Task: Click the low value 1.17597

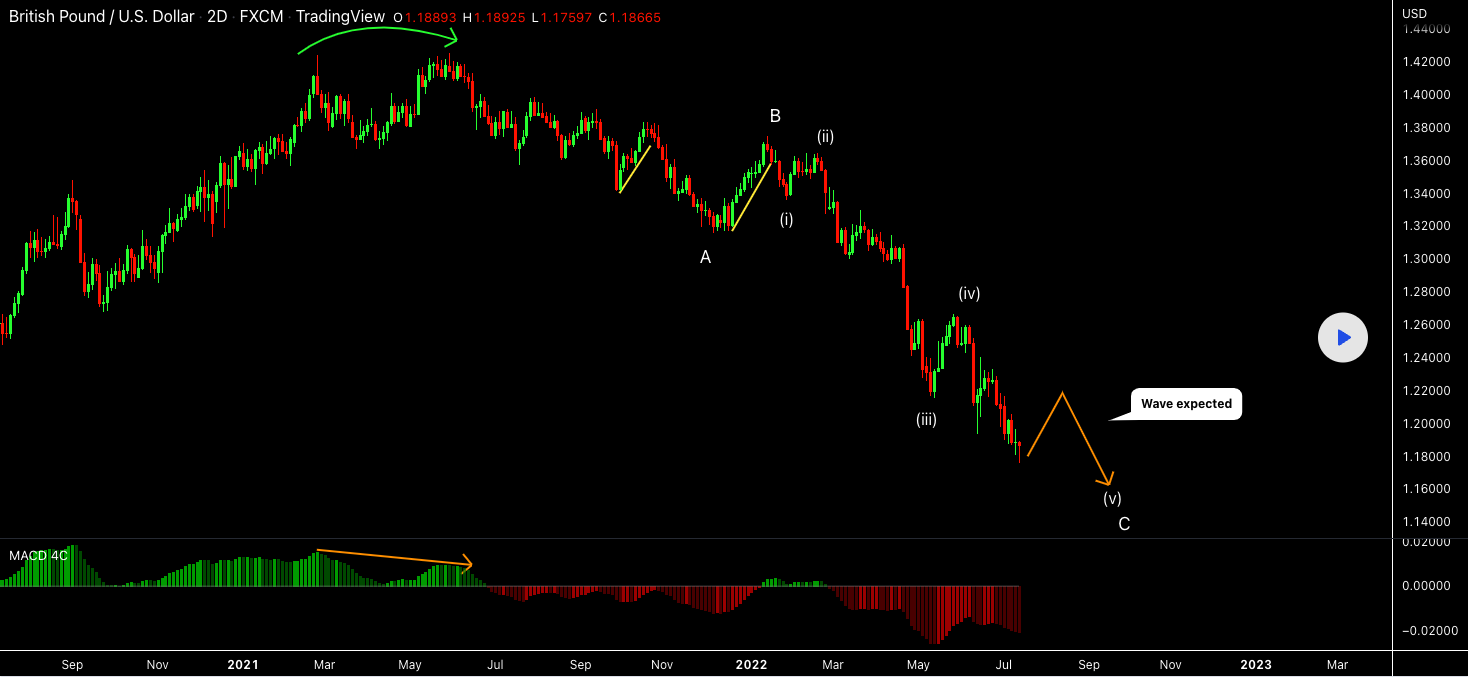Action: (x=567, y=18)
